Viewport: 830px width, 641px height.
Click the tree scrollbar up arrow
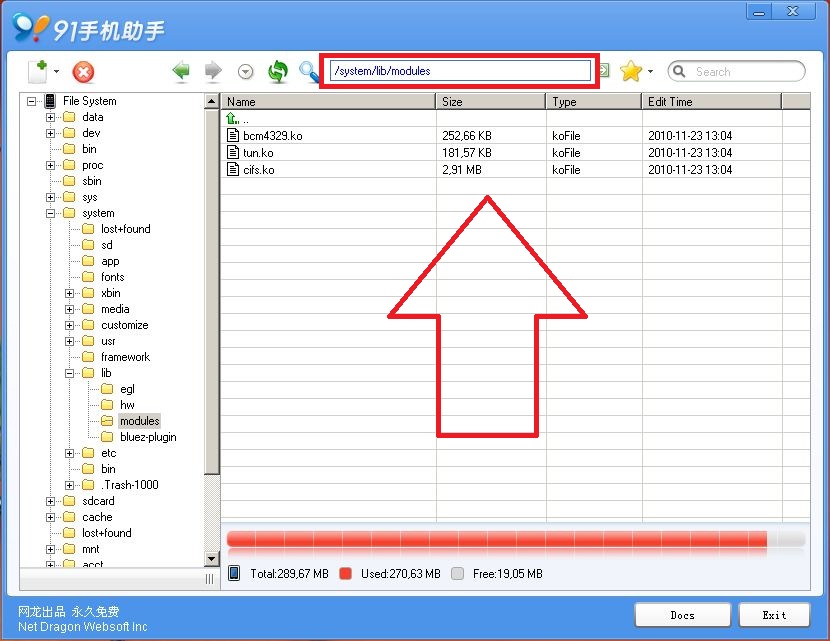(211, 101)
